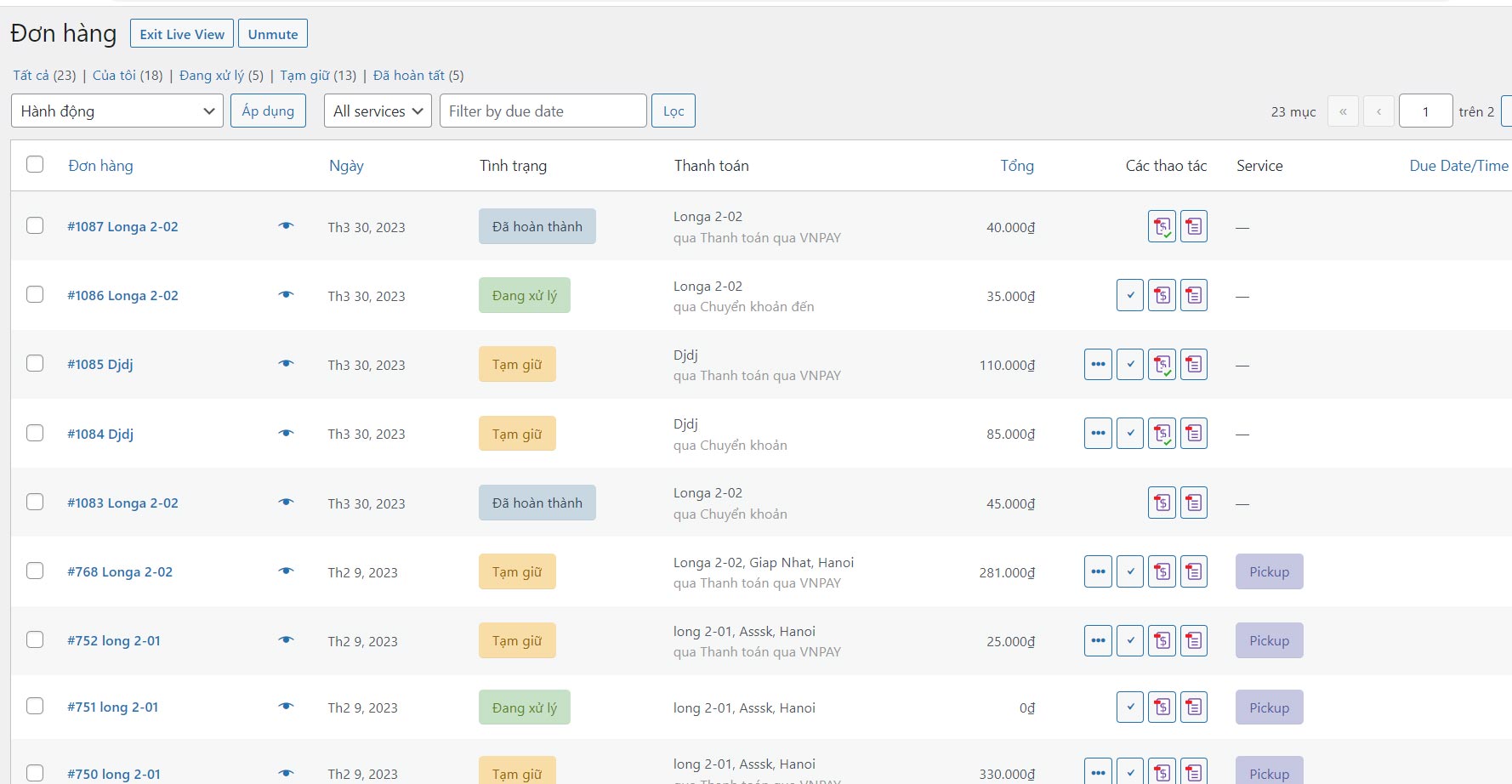The height and width of the screenshot is (784, 1512).
Task: Preview order #1087 with the eye icon
Action: 286,226
